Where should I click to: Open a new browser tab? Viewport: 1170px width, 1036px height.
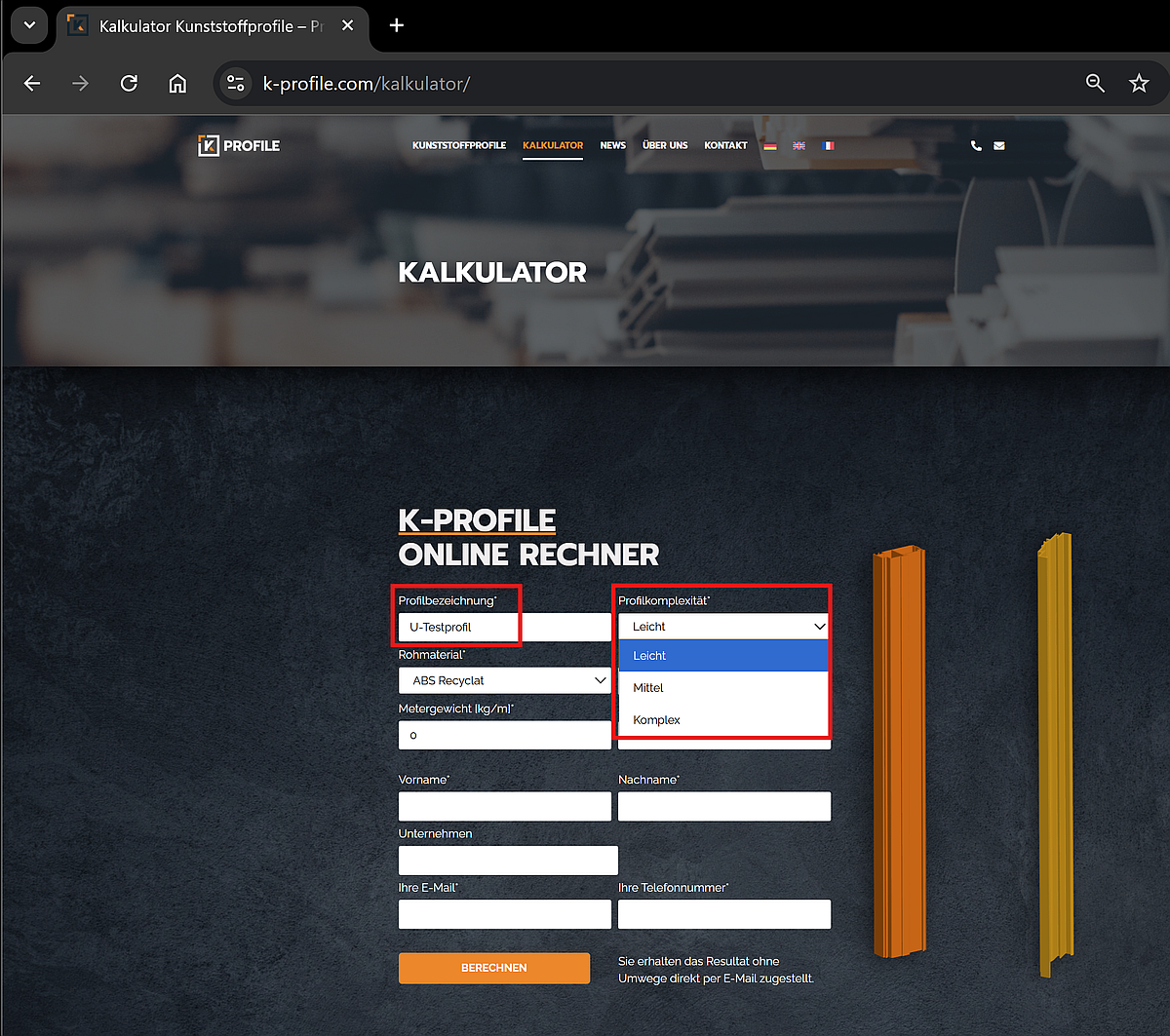pyautogui.click(x=397, y=25)
